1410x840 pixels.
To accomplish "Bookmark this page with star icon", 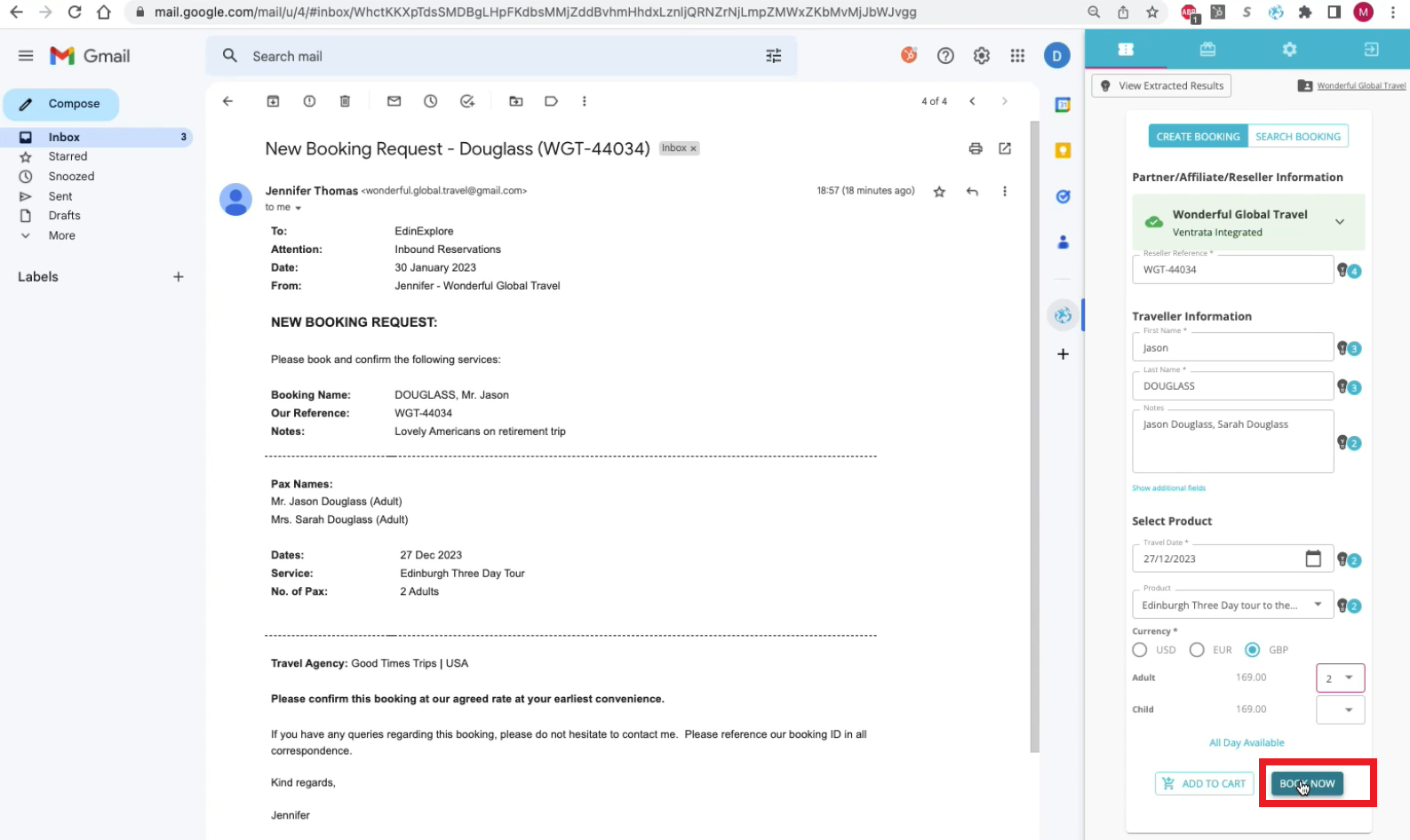I will 1152,12.
